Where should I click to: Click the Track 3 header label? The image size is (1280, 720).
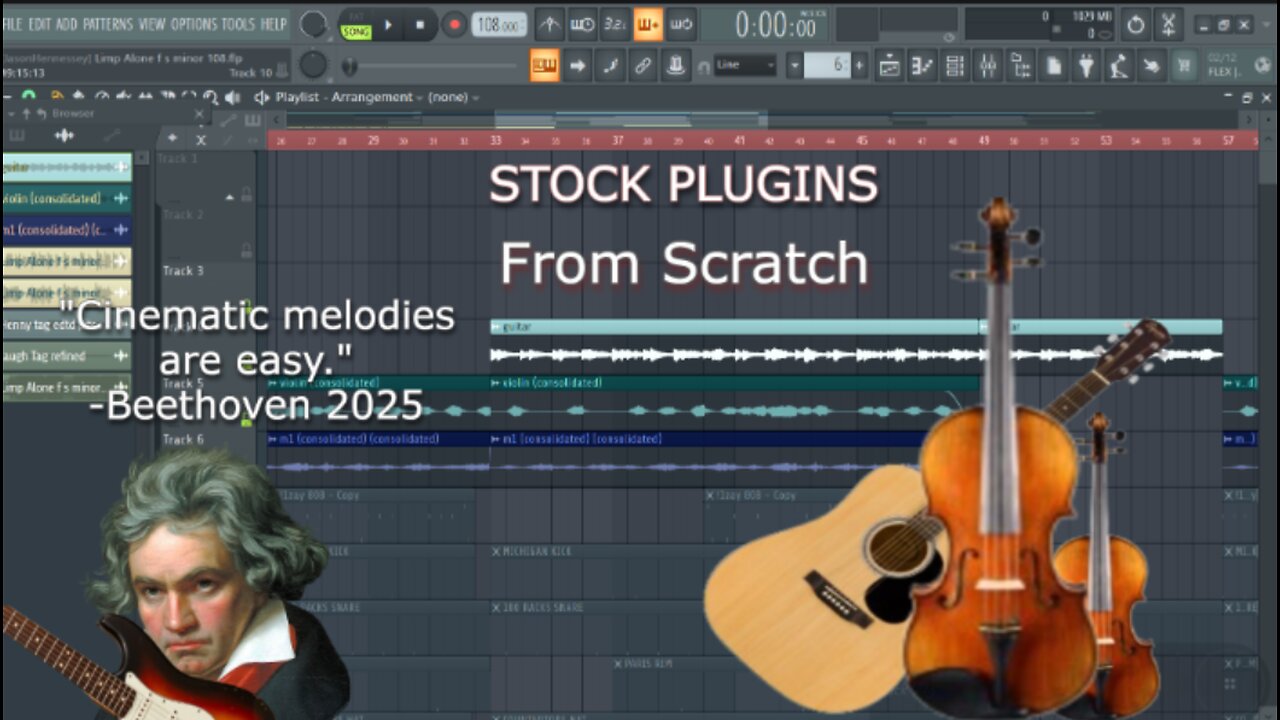(184, 270)
